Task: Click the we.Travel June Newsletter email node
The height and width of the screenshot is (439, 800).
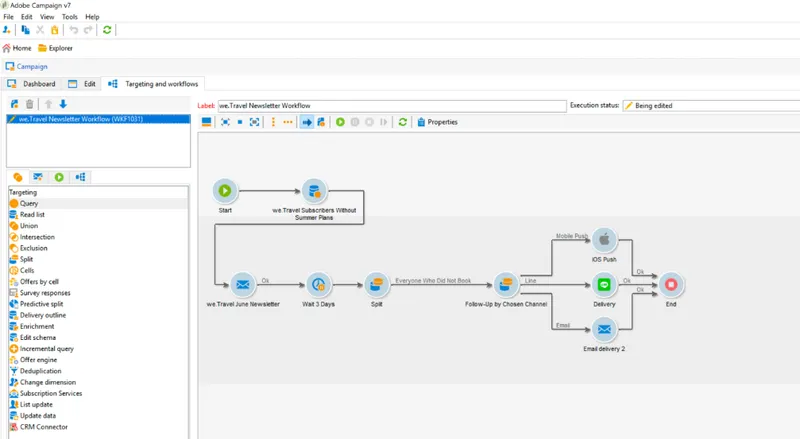Action: click(243, 284)
